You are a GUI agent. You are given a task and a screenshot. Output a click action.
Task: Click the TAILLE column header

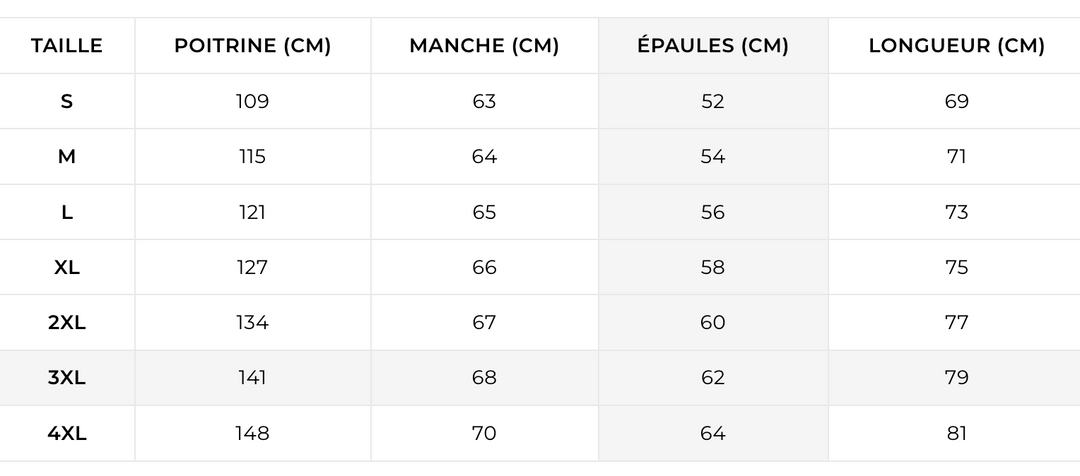coord(67,45)
